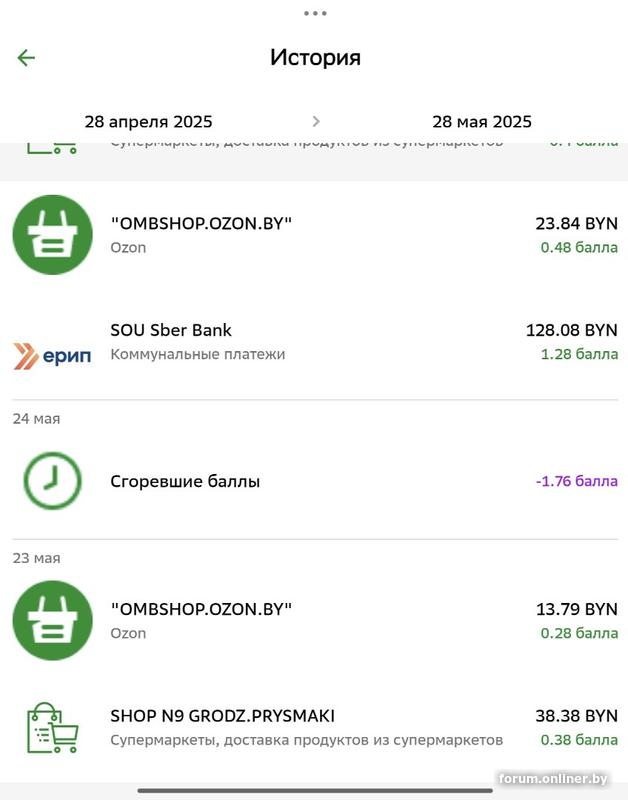
Task: Tap the chevron between the dates
Action: pos(316,122)
